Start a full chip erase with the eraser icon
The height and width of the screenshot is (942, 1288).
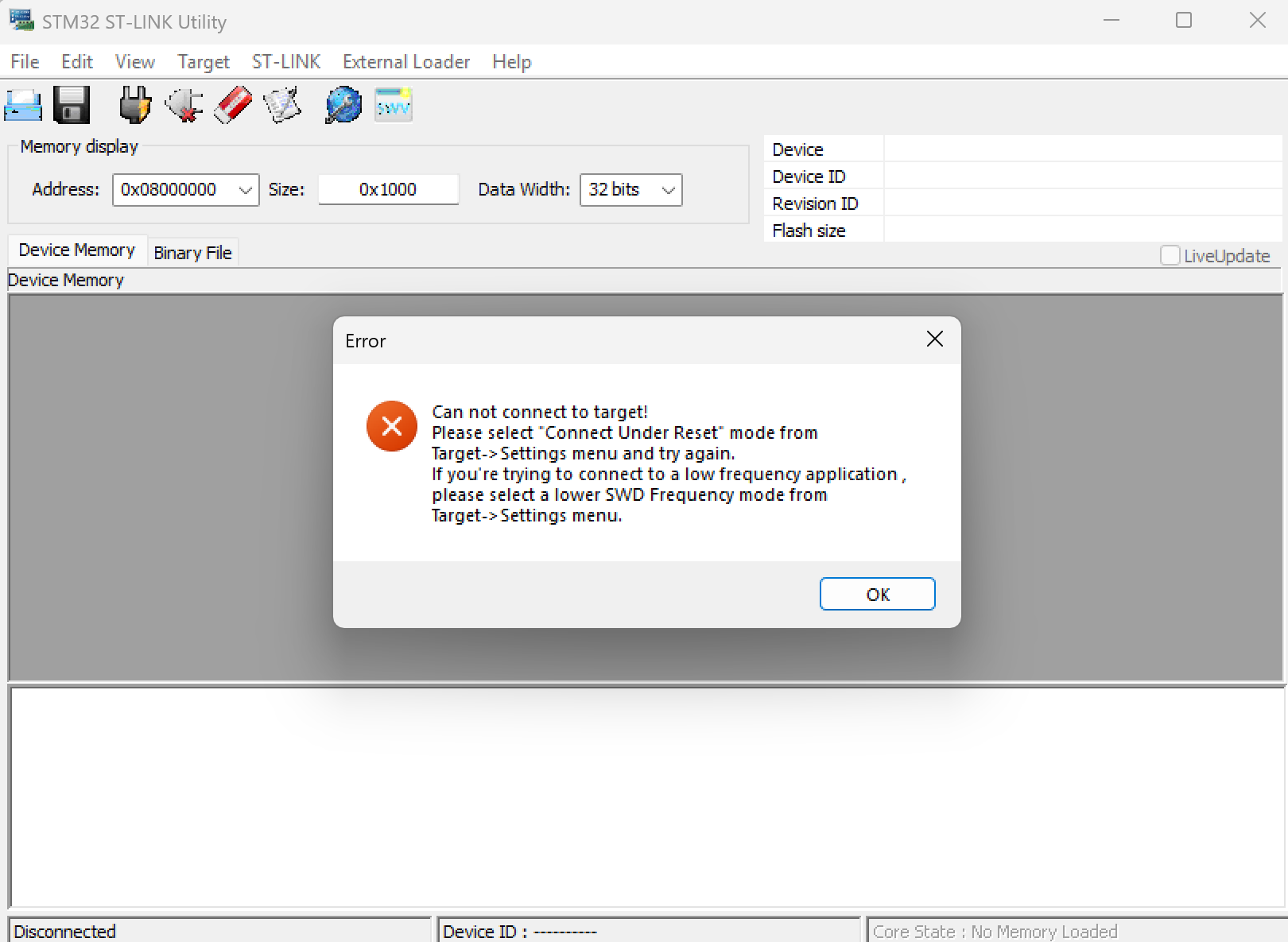(232, 104)
